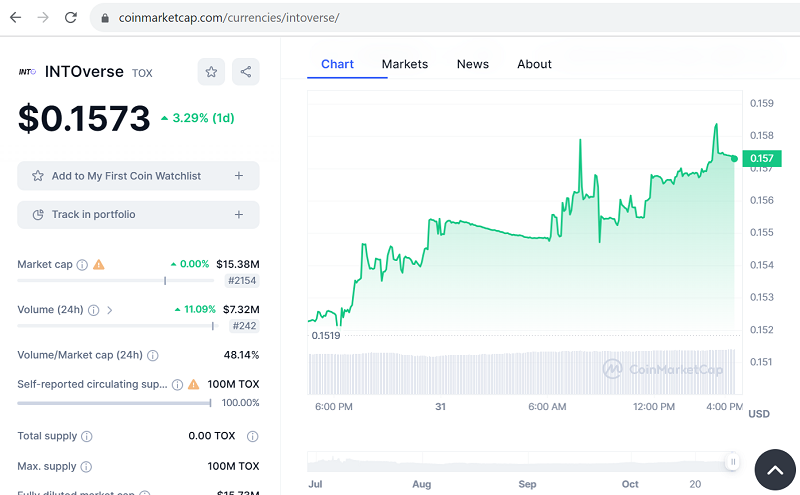This screenshot has width=800, height=495.
Task: Click the orange warning icon beside Market cap
Action: 98,265
